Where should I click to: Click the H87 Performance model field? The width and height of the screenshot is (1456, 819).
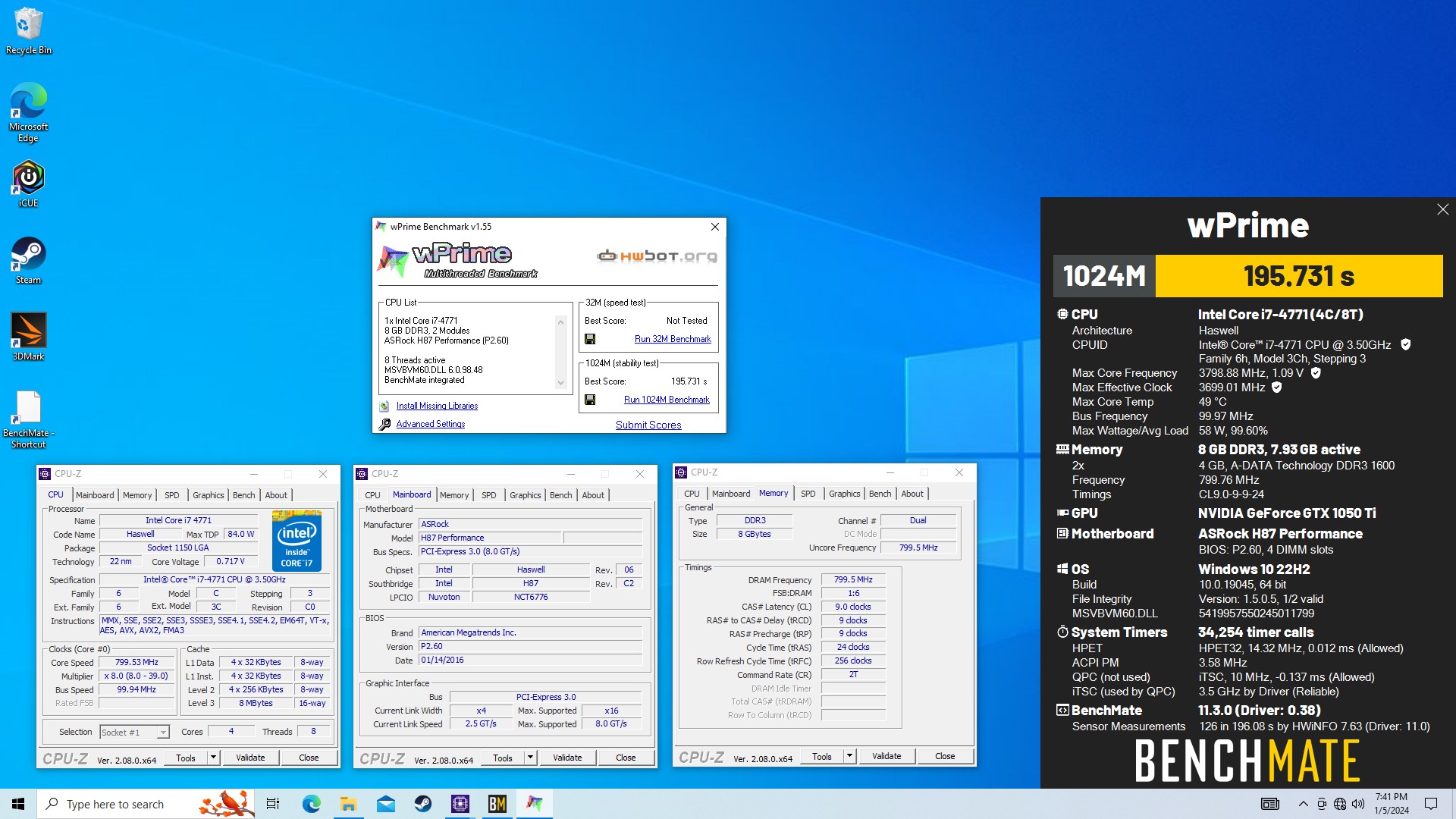pos(490,538)
